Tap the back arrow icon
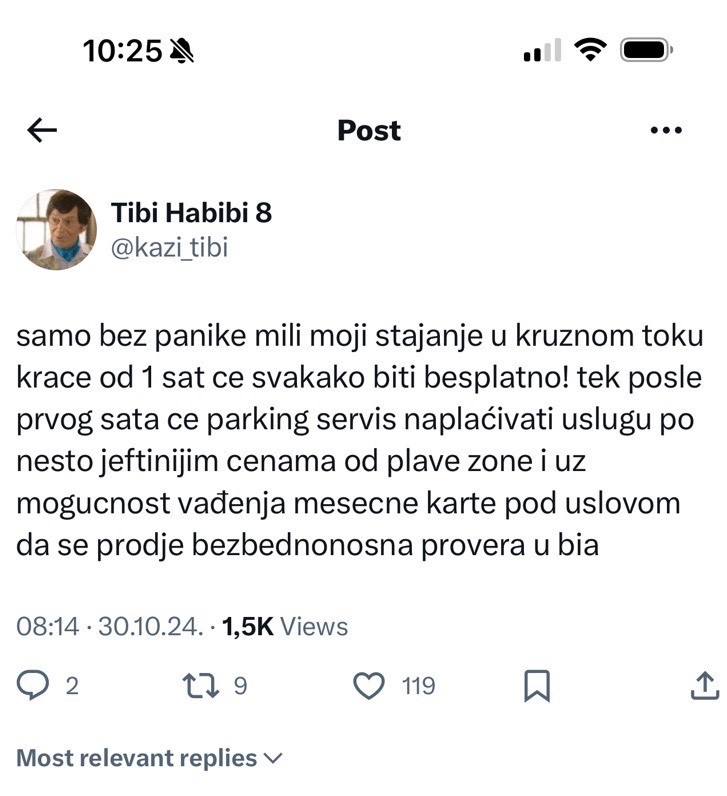 (42, 130)
